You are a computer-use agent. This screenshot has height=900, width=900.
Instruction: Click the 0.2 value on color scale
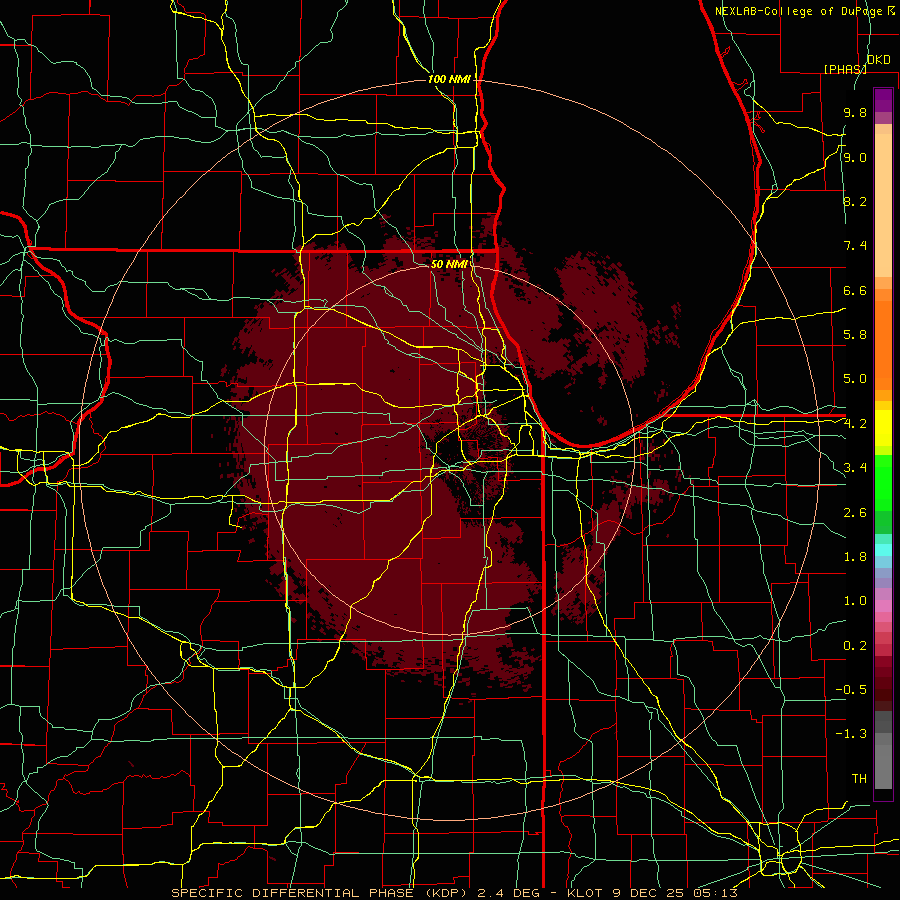point(855,646)
